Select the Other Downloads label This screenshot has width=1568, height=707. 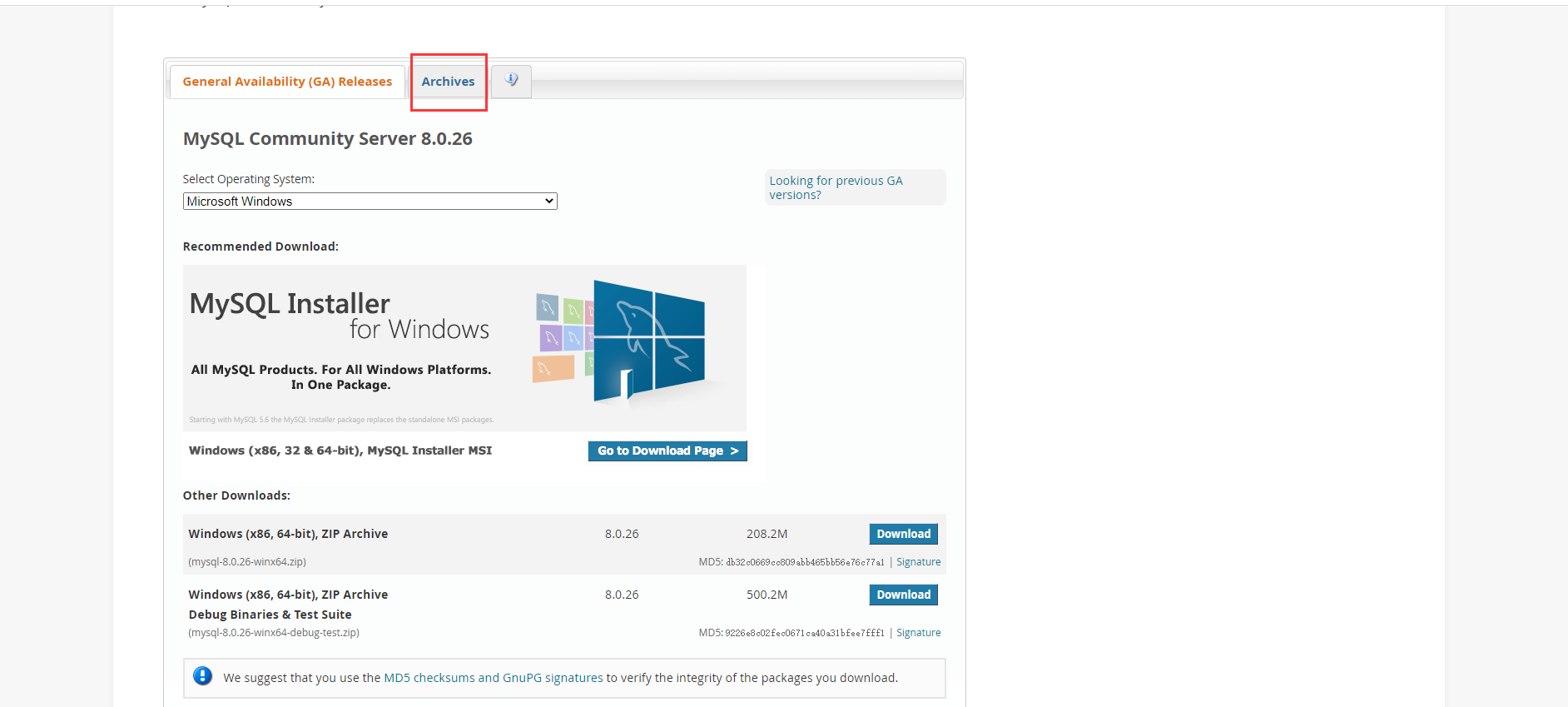tap(236, 495)
